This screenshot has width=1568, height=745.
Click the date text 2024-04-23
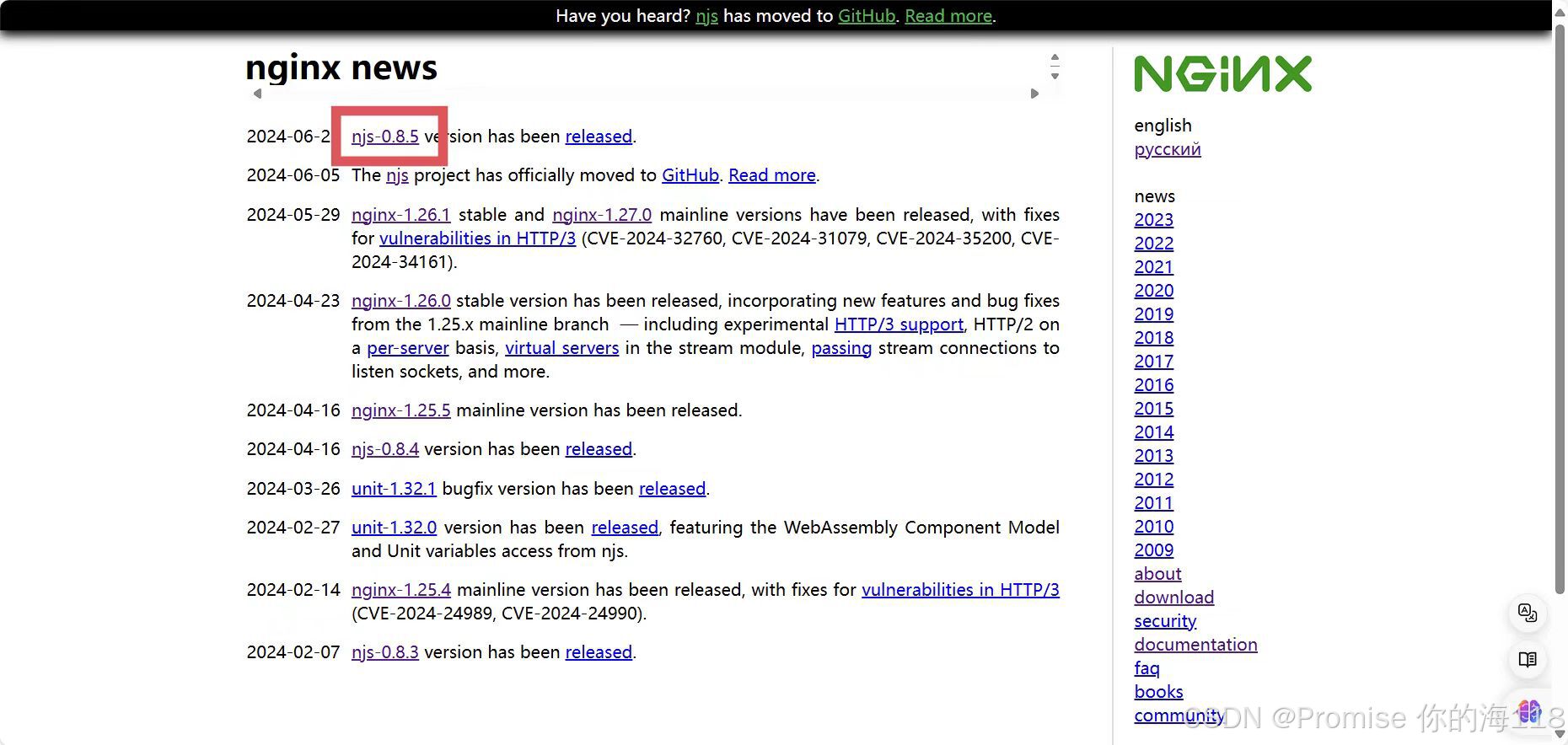pos(293,301)
